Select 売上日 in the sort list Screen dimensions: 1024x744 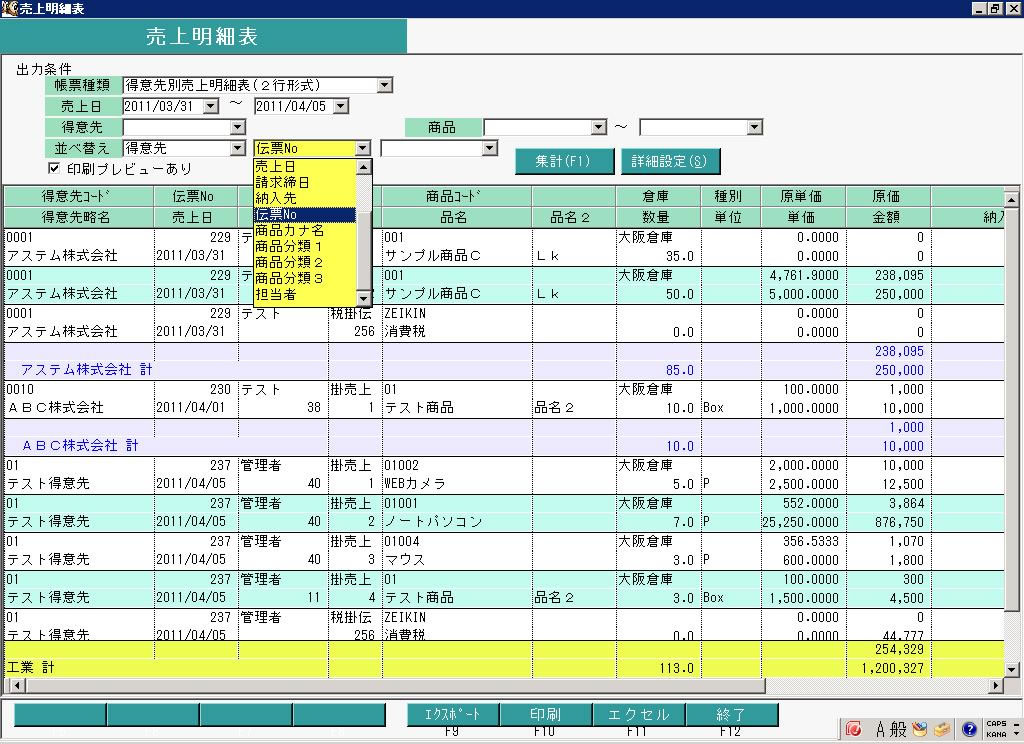tap(305, 167)
